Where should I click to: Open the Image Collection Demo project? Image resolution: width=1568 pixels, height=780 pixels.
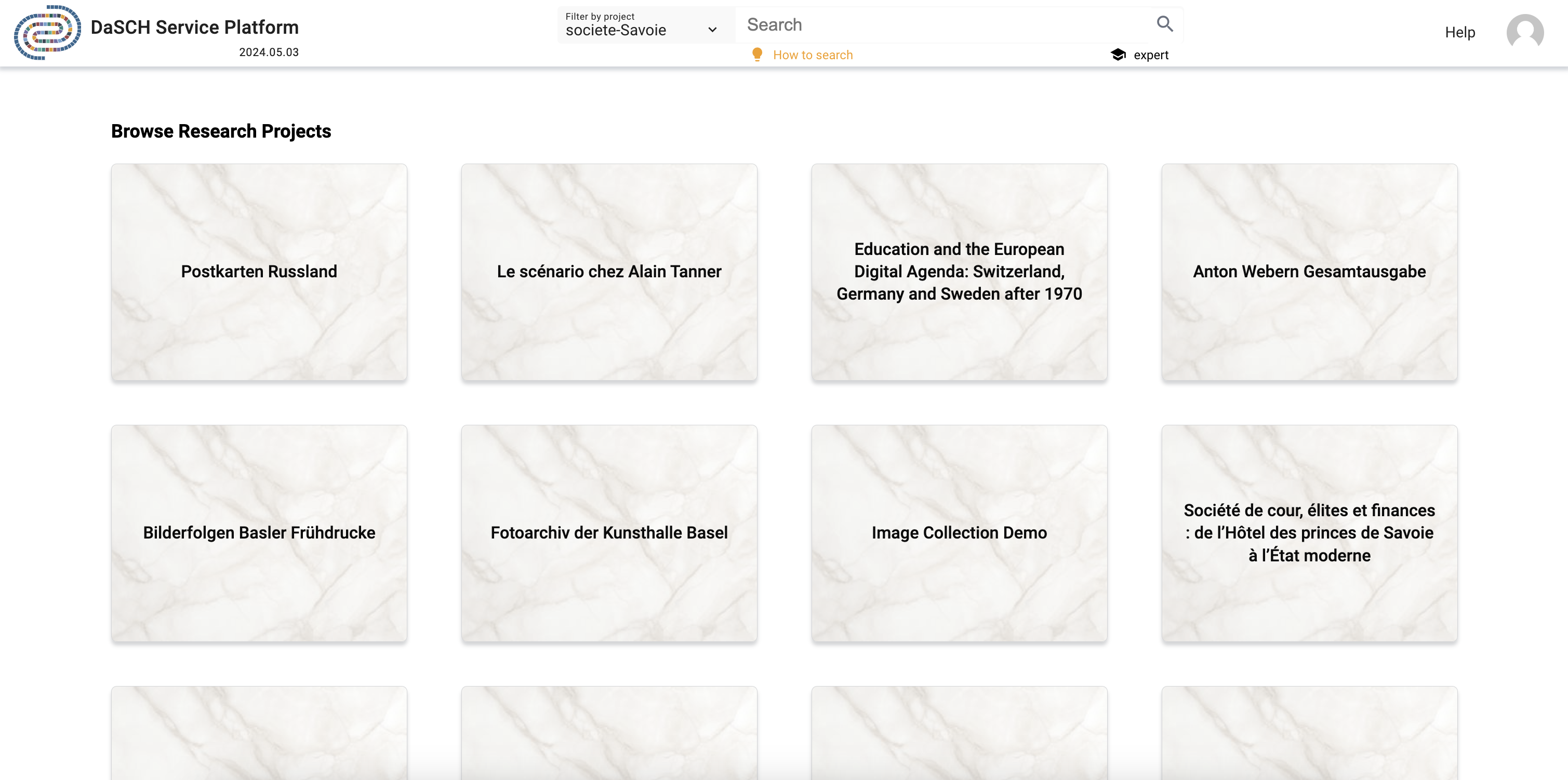tap(959, 533)
